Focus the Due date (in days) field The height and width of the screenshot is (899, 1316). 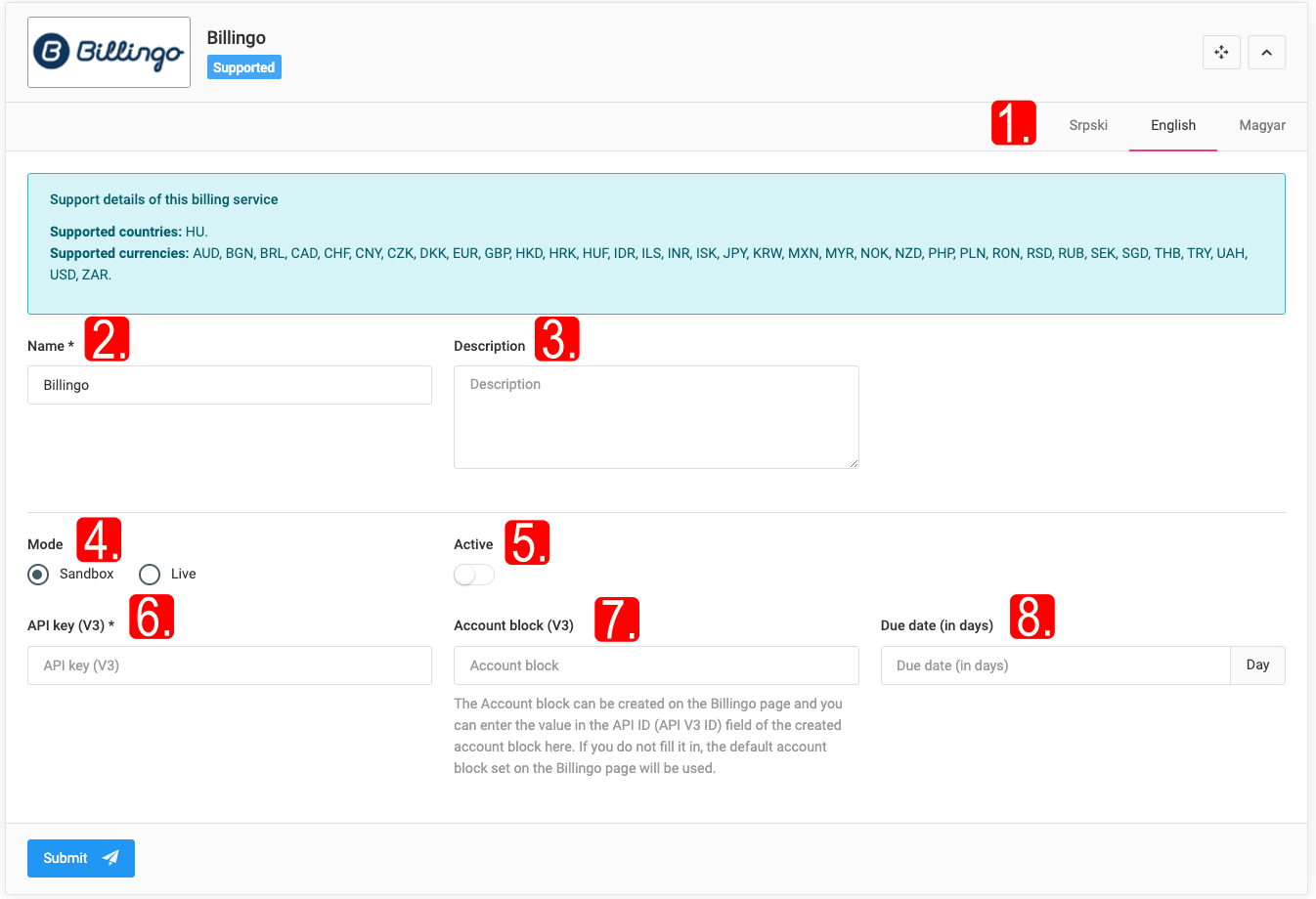point(1054,665)
